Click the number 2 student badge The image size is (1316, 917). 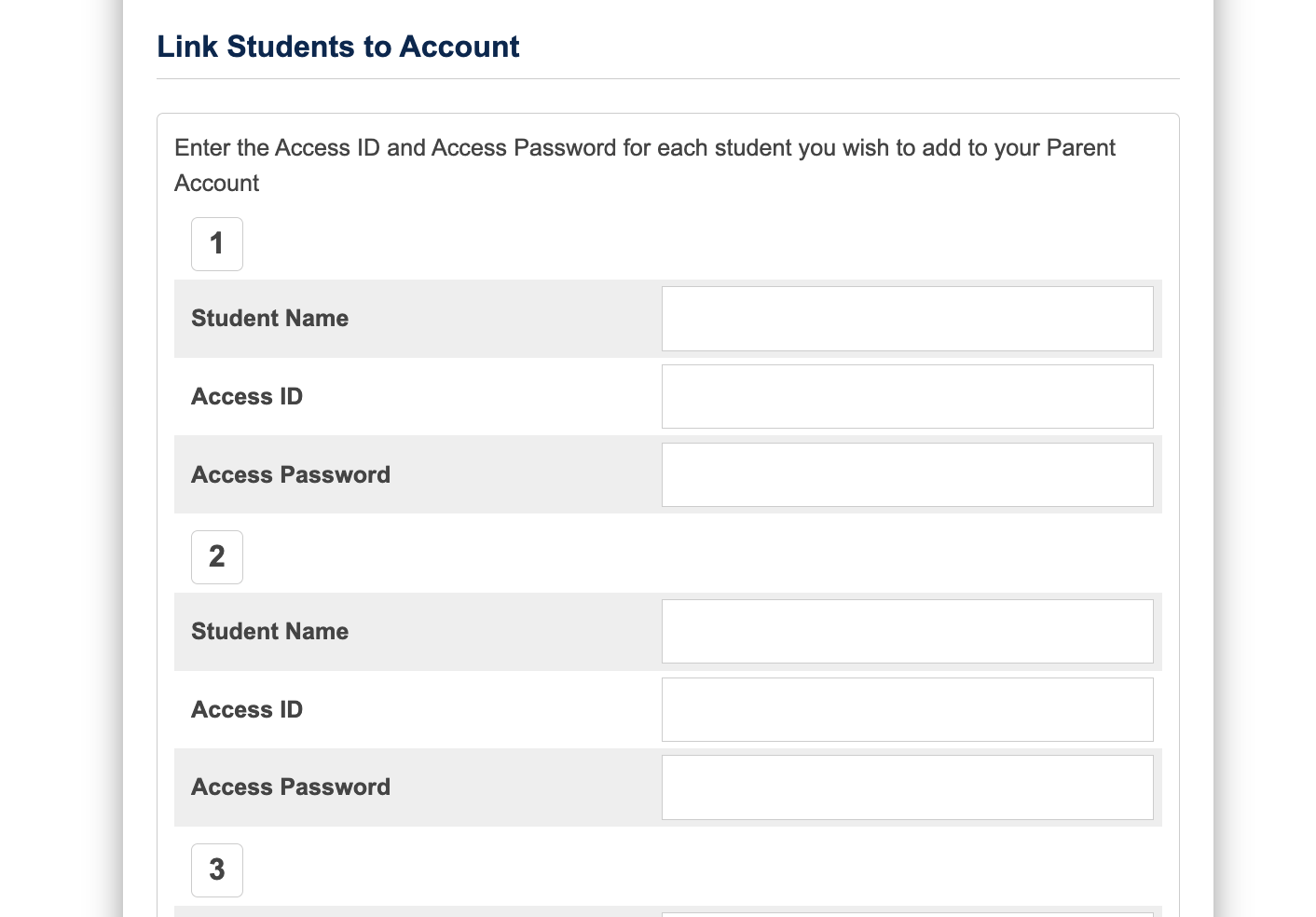tap(217, 557)
